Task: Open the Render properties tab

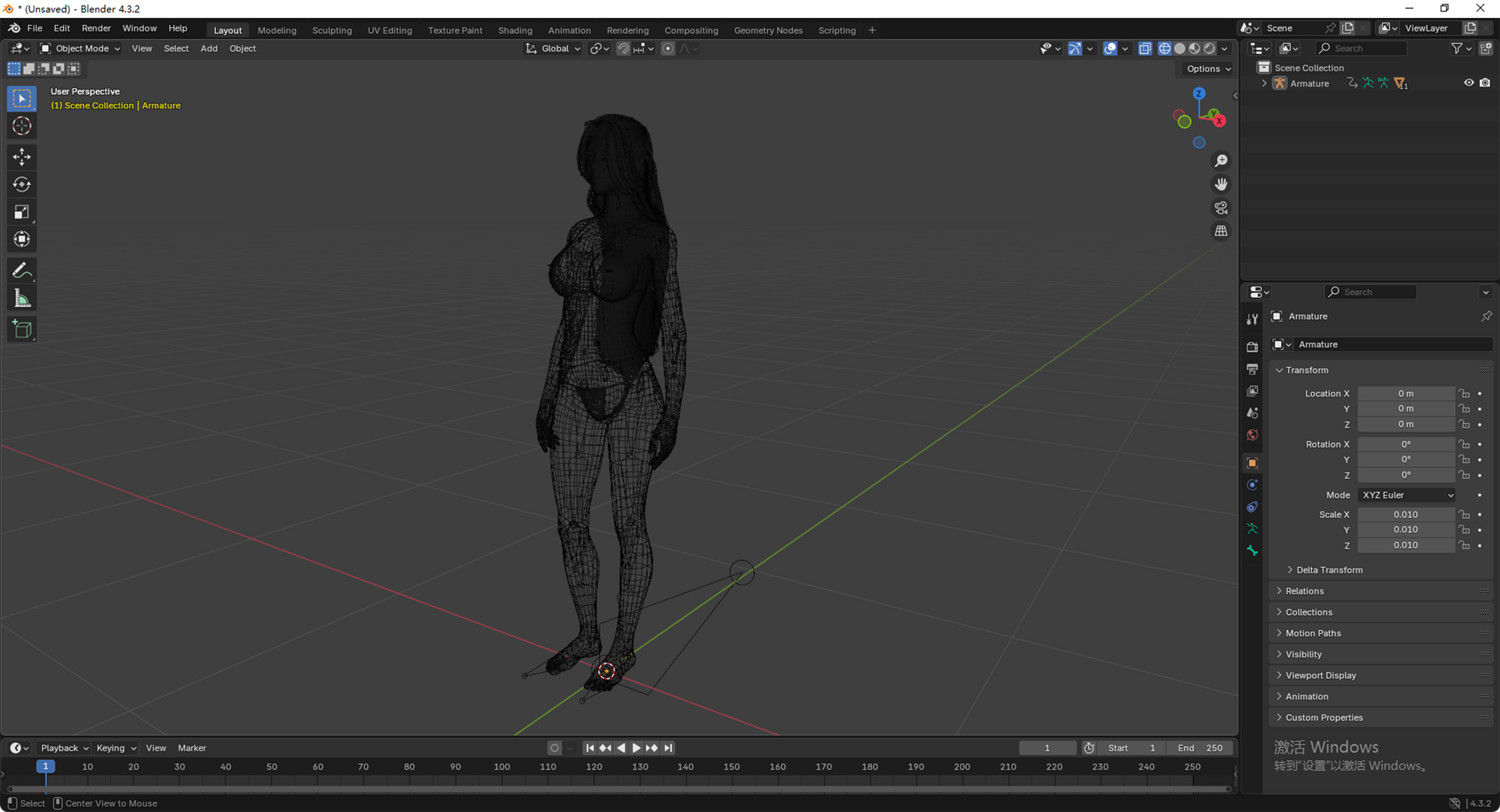Action: point(1252,347)
